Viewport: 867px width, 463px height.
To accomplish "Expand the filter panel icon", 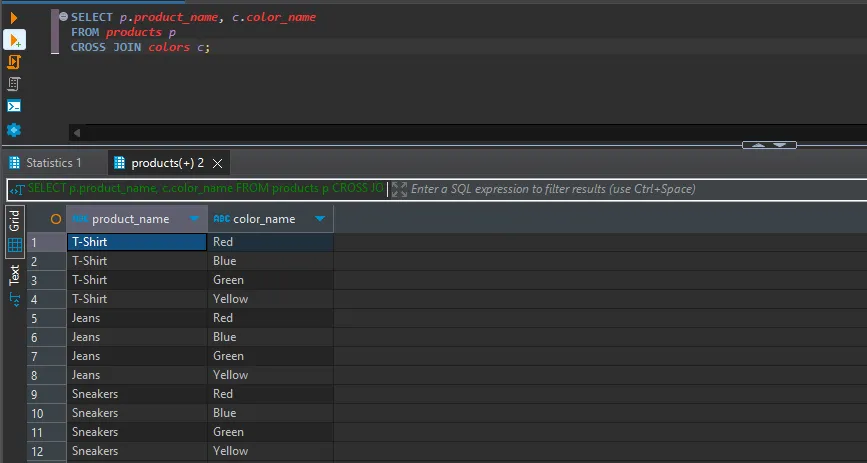I will pos(399,189).
